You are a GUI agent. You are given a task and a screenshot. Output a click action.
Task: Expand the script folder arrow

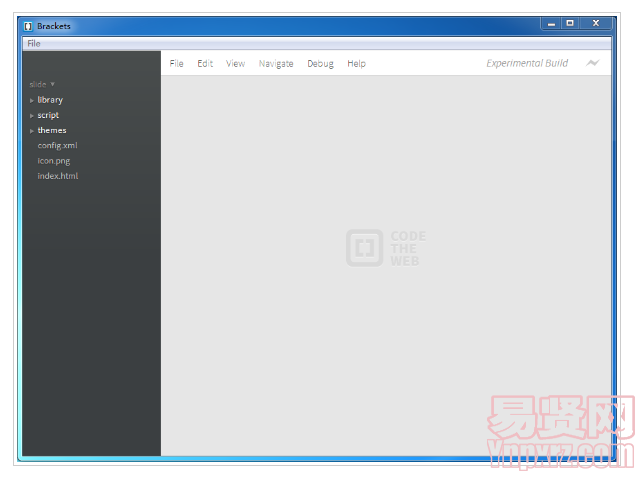tap(31, 116)
